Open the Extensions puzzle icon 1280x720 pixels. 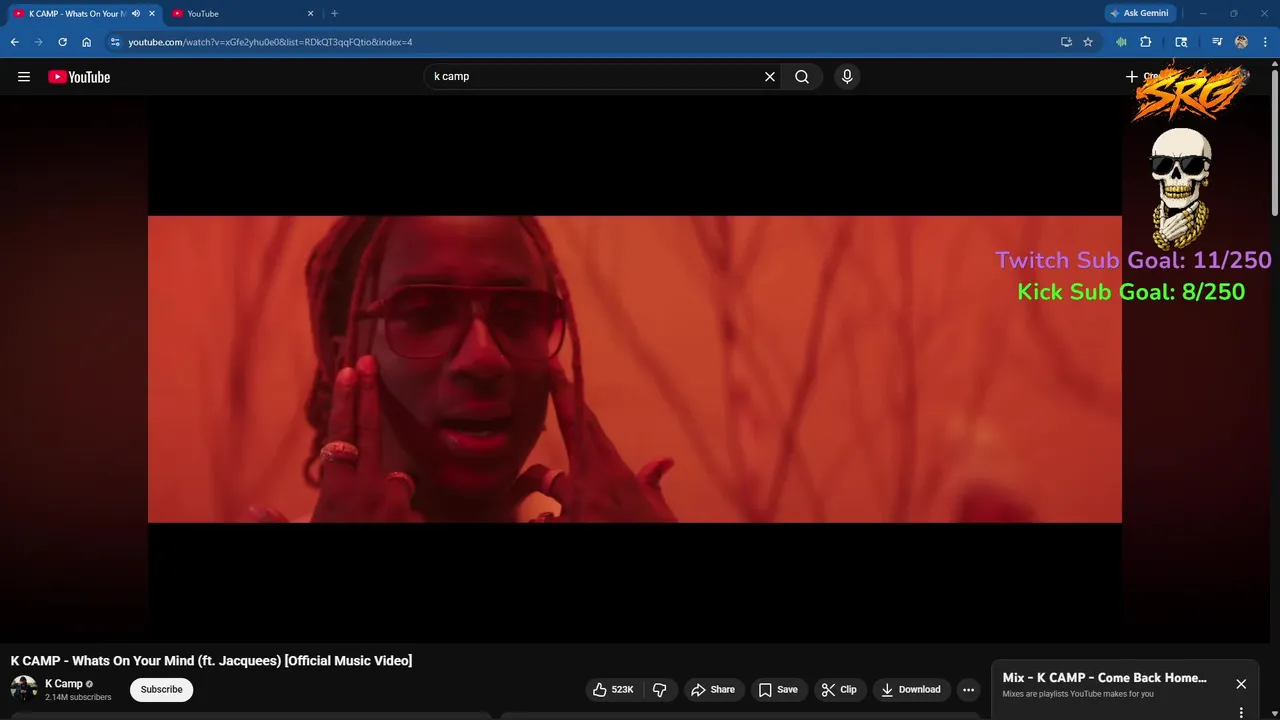pyautogui.click(x=1146, y=42)
